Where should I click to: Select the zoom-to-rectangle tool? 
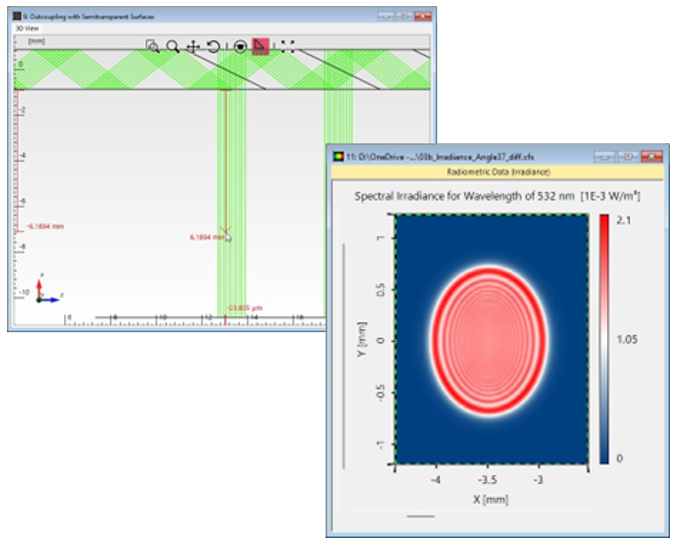(152, 46)
